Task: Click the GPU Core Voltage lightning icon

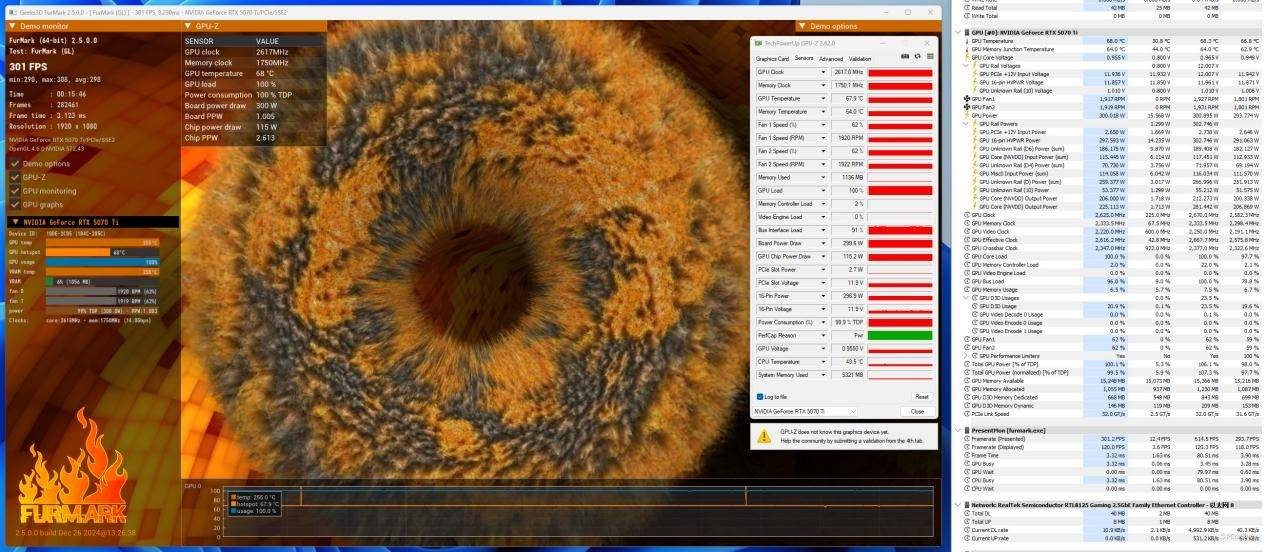Action: pos(967,57)
